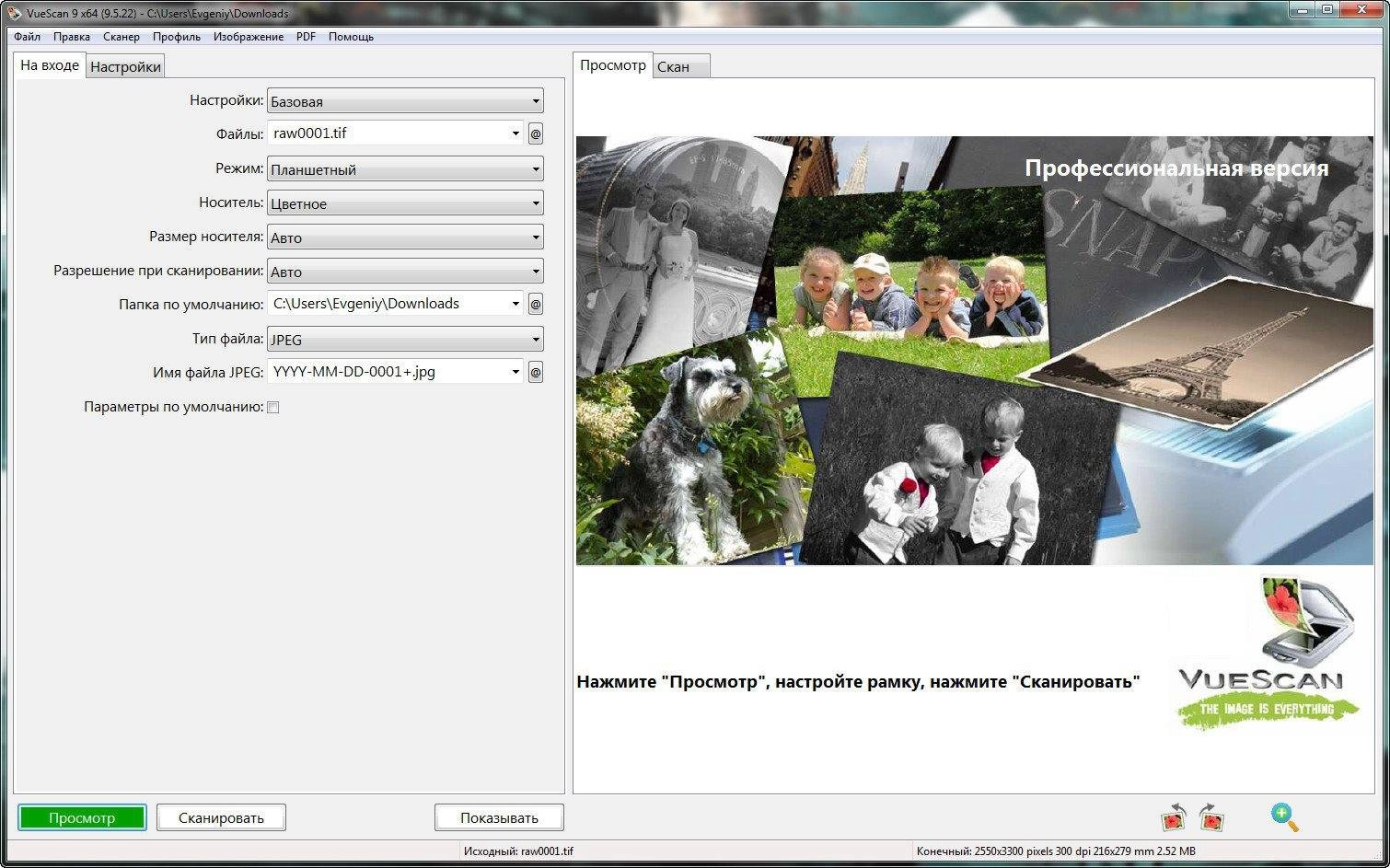Click the @ button next to Имя файла JPEG
This screenshot has height=868, width=1390.
(536, 372)
